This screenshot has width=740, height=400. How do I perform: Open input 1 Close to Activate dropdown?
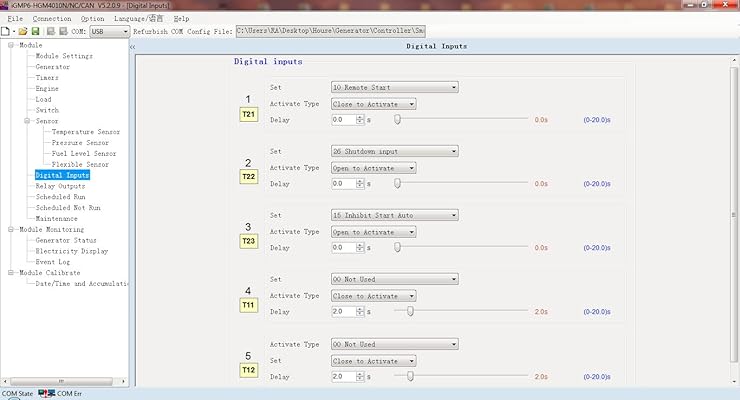click(373, 104)
